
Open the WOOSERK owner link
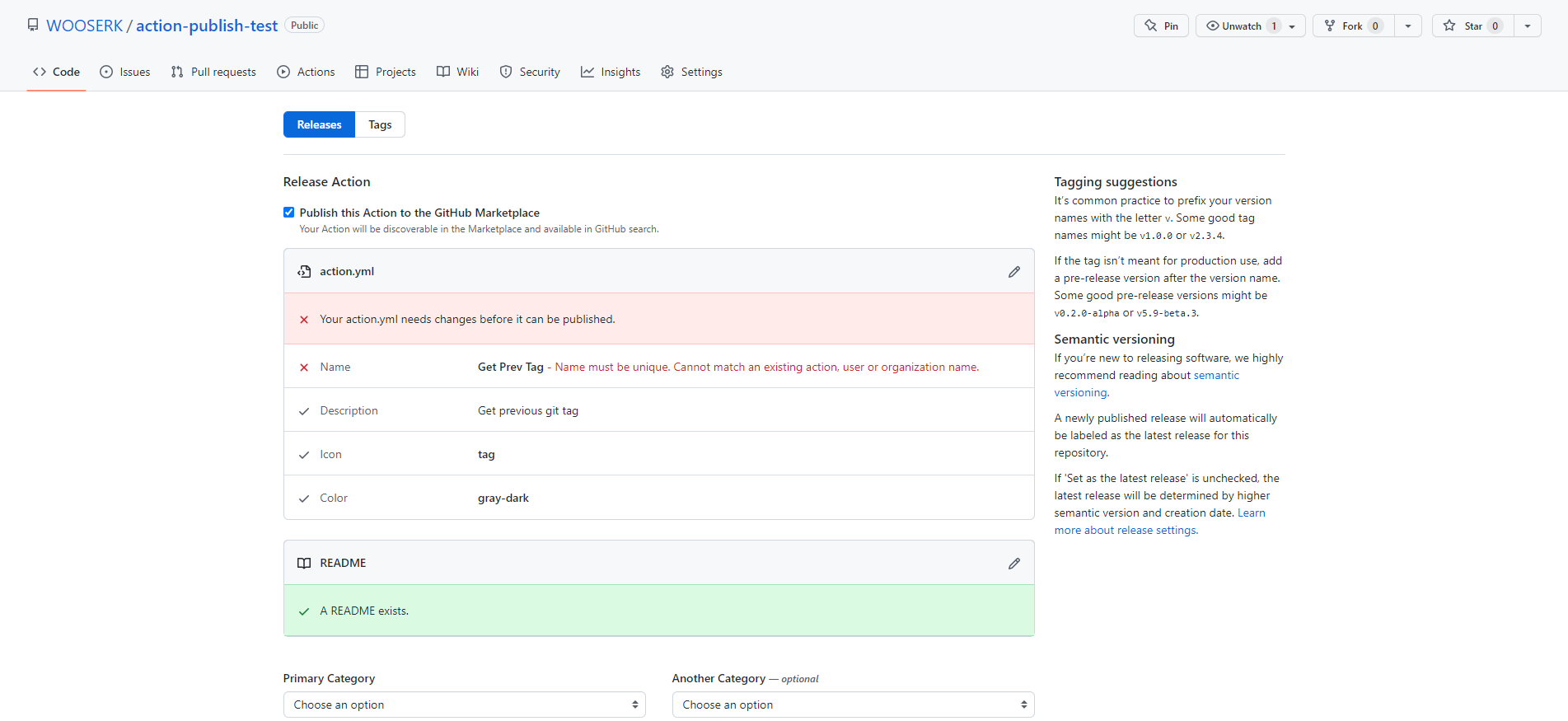(x=84, y=26)
